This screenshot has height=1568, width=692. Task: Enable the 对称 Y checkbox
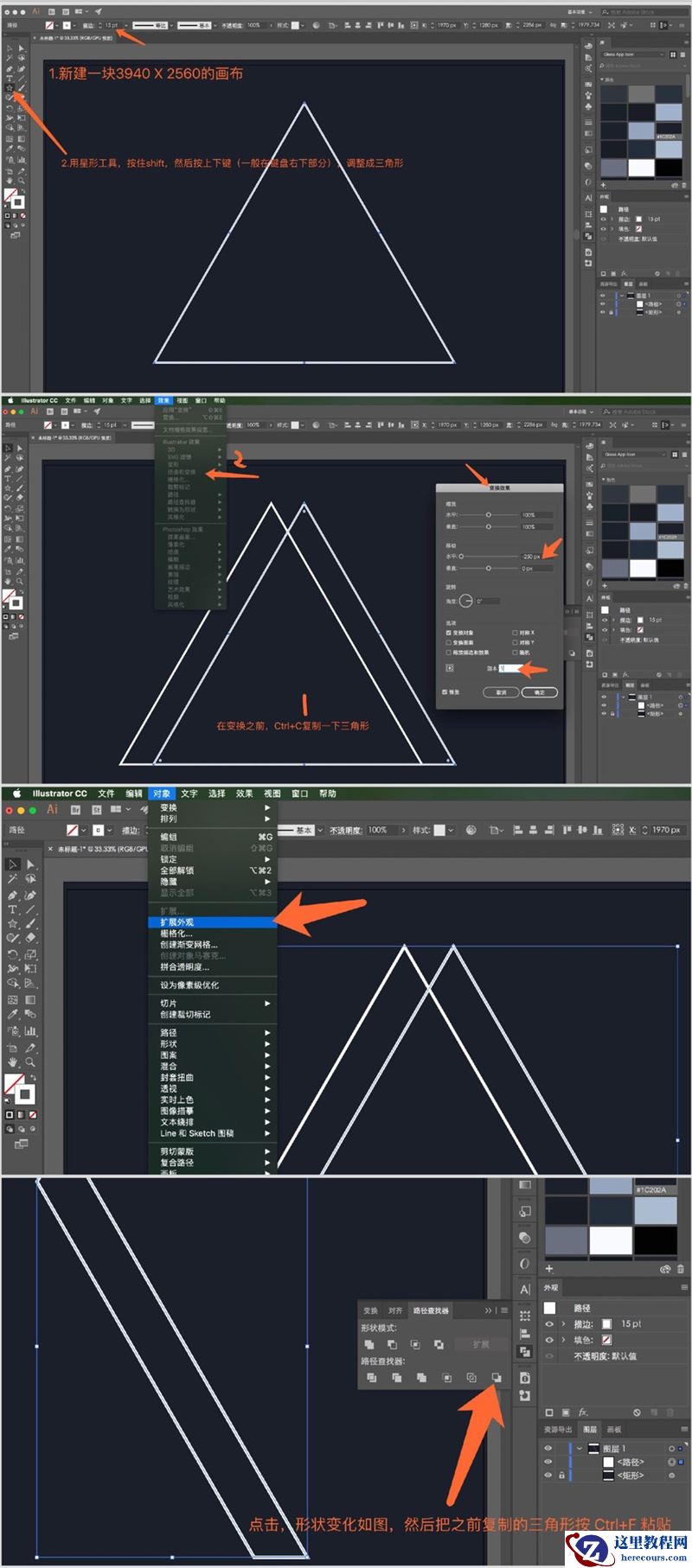pos(515,642)
